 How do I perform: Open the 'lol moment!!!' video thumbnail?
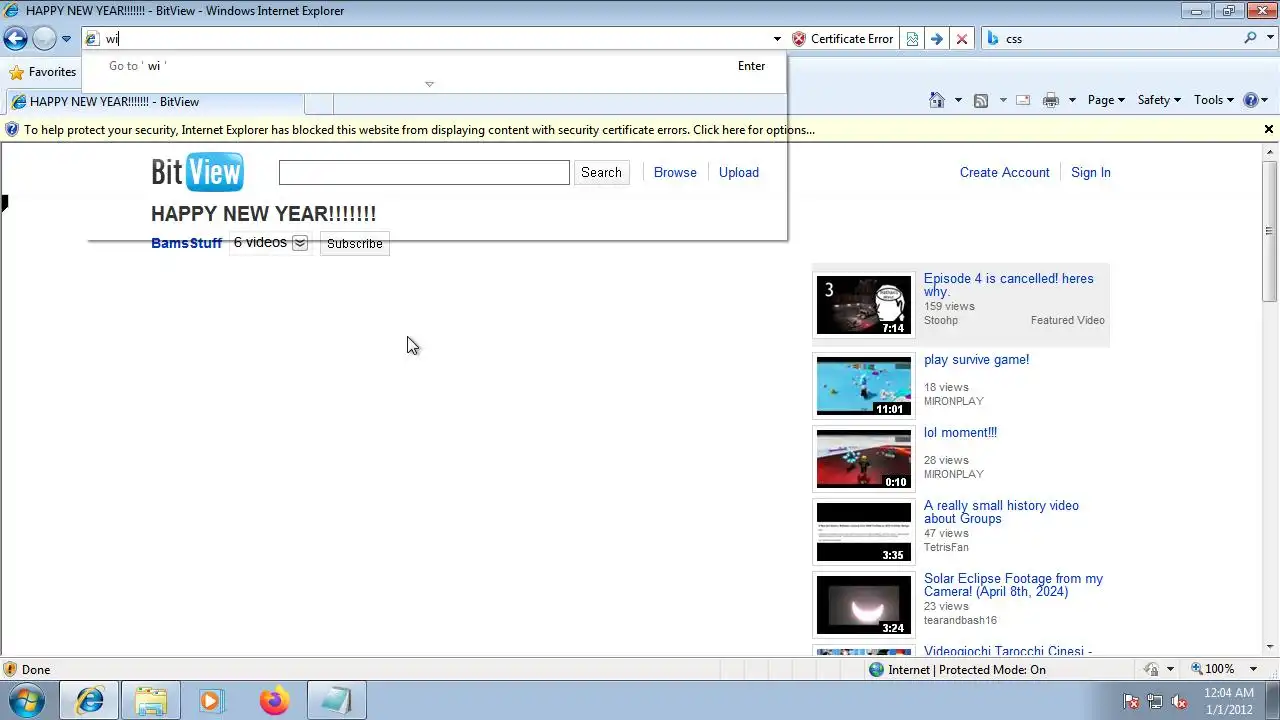[x=864, y=458]
